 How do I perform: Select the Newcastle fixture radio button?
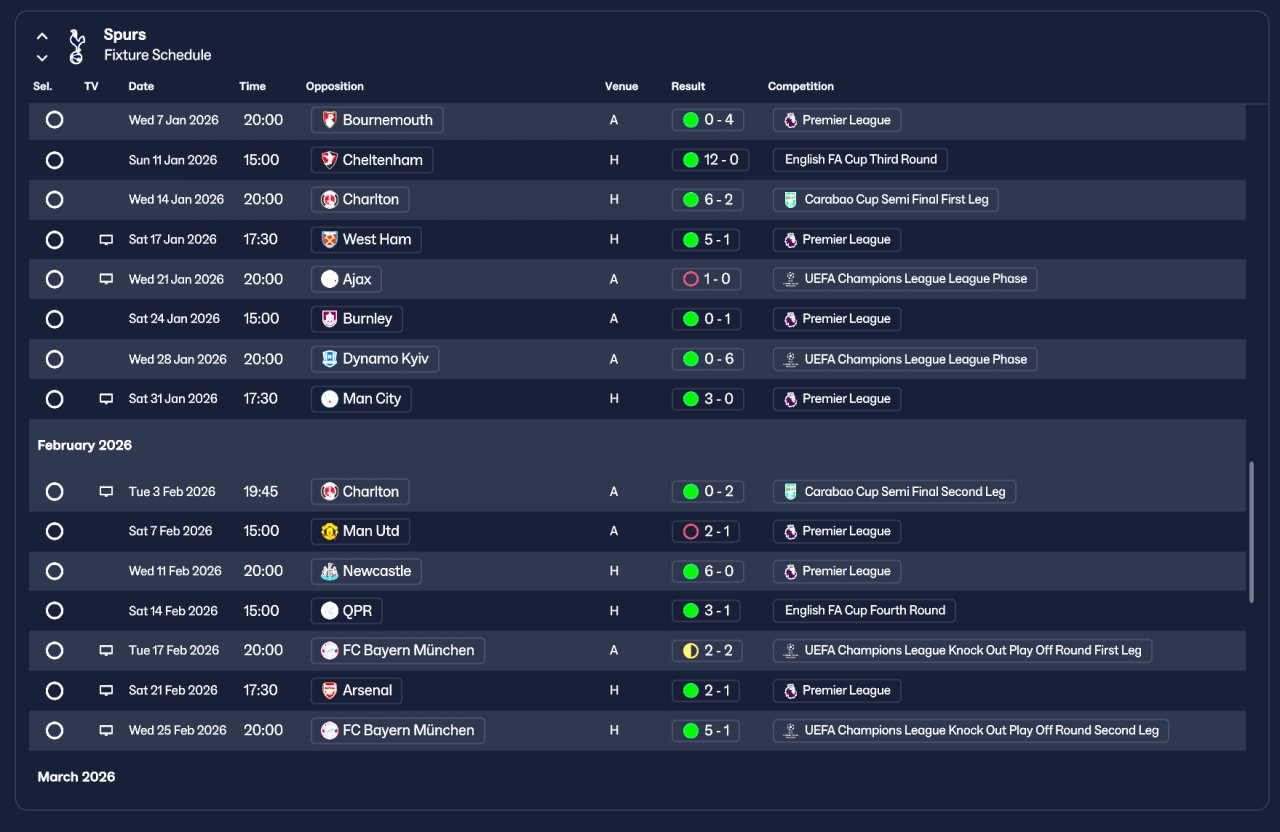[x=54, y=571]
